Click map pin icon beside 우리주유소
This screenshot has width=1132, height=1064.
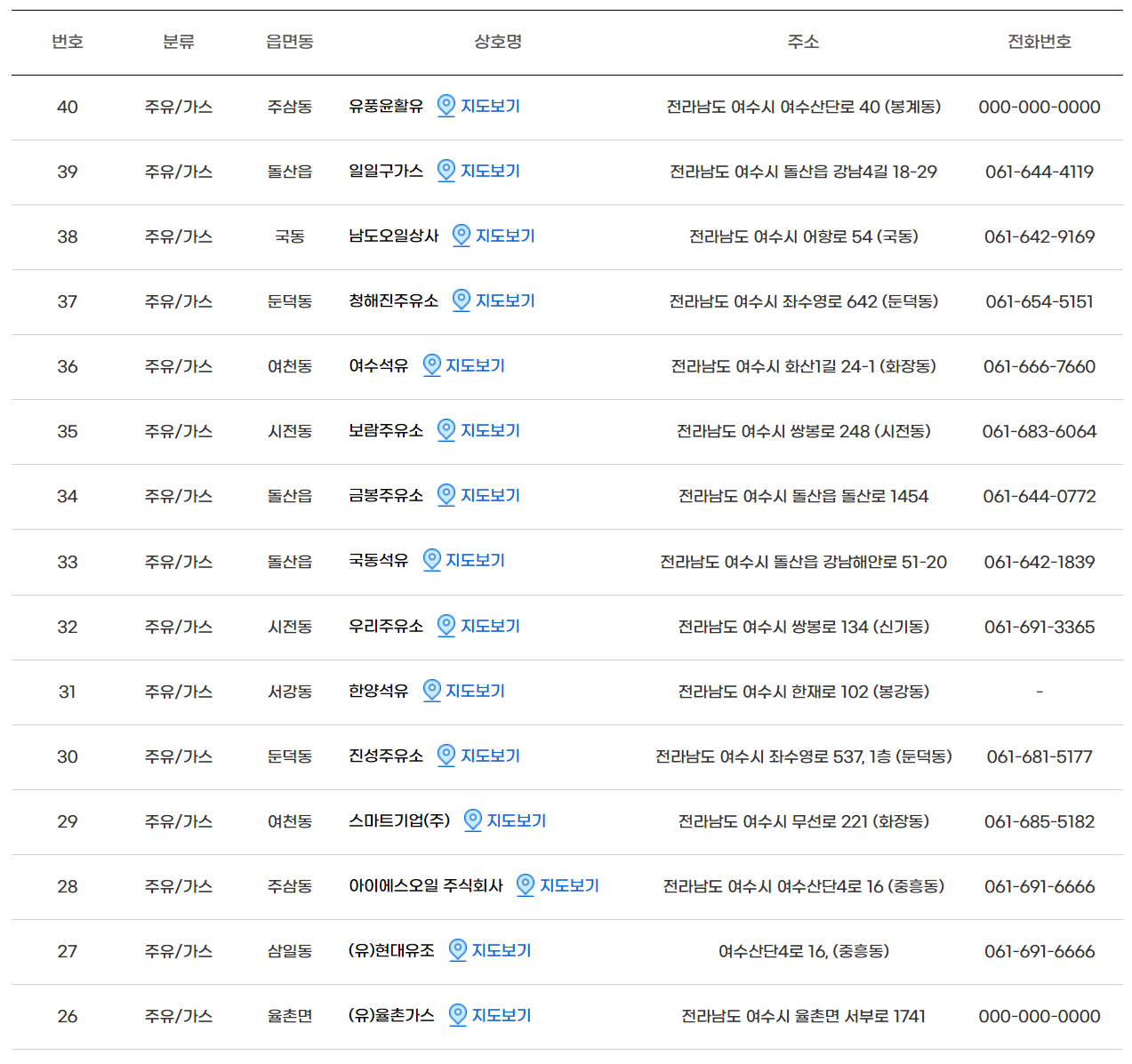pos(446,626)
